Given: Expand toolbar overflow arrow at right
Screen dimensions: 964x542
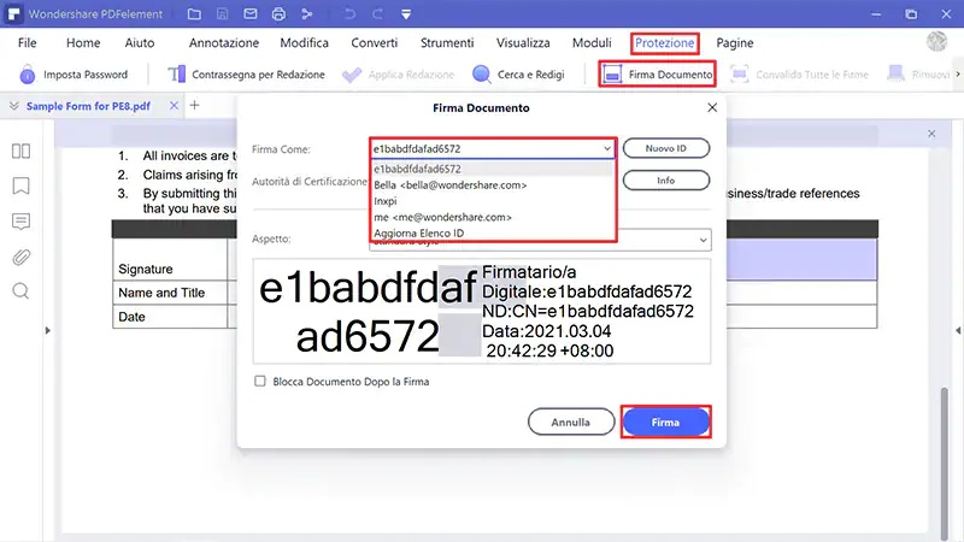Looking at the screenshot, I should (x=957, y=74).
